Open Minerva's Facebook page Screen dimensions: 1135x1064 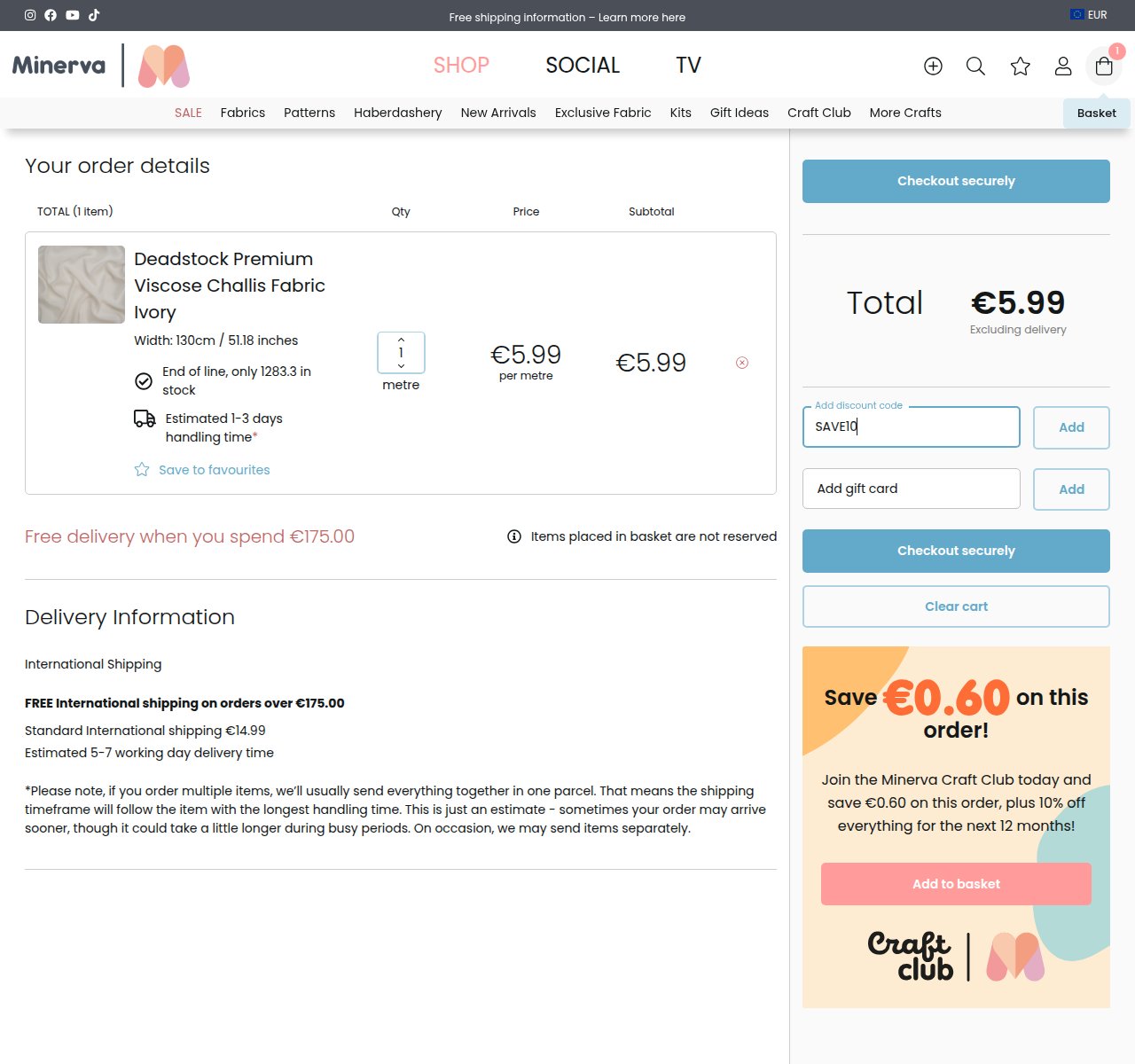click(51, 15)
